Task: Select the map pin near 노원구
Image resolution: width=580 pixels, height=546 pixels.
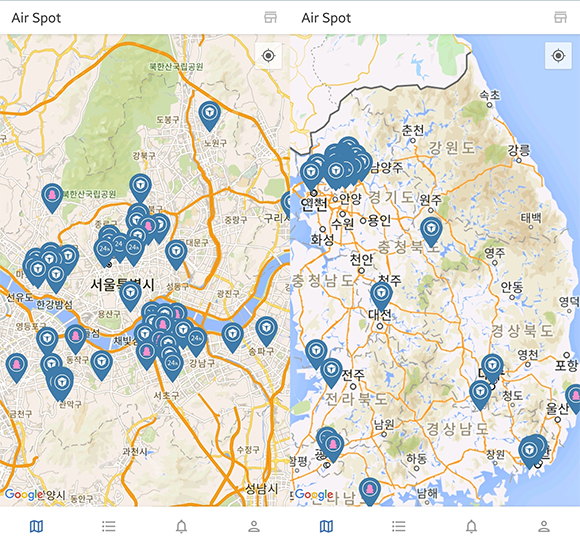Action: 209,115
